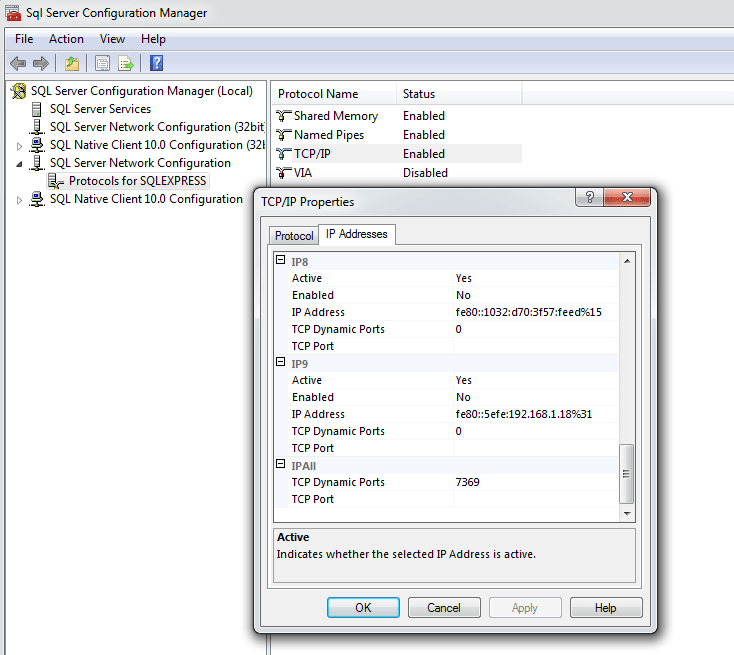734x655 pixels.
Task: Sort by the Protocol Name column header
Action: pos(334,94)
